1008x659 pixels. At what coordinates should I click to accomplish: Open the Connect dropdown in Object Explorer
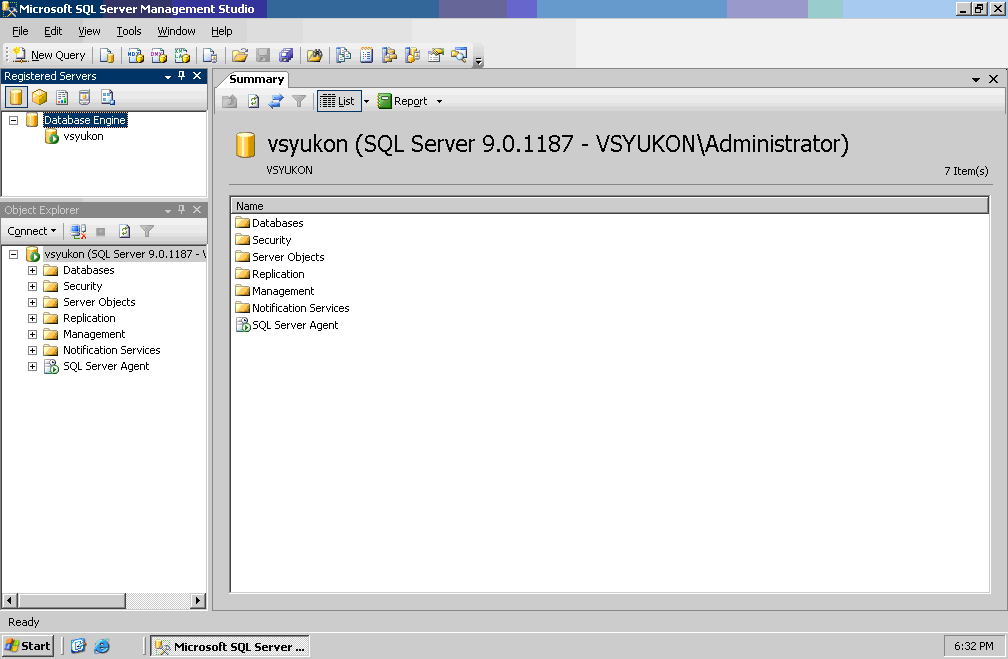31,231
